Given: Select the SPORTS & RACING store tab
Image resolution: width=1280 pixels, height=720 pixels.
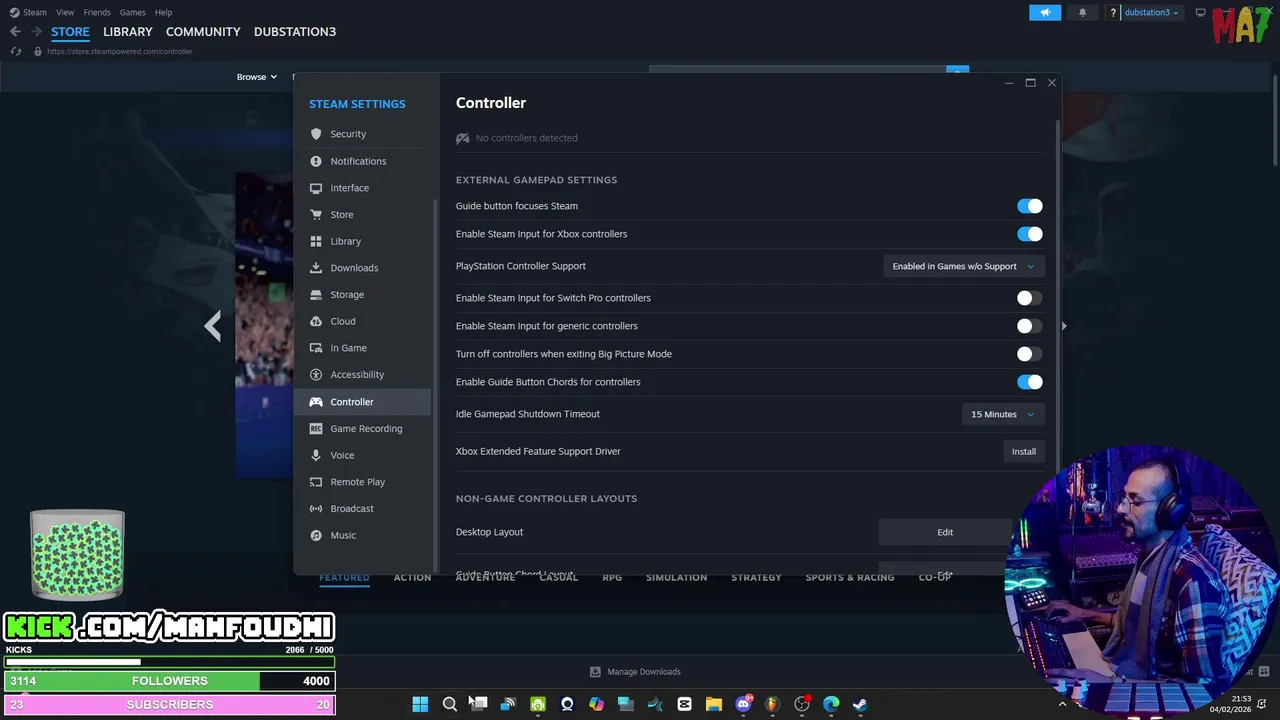Looking at the screenshot, I should pos(850,577).
